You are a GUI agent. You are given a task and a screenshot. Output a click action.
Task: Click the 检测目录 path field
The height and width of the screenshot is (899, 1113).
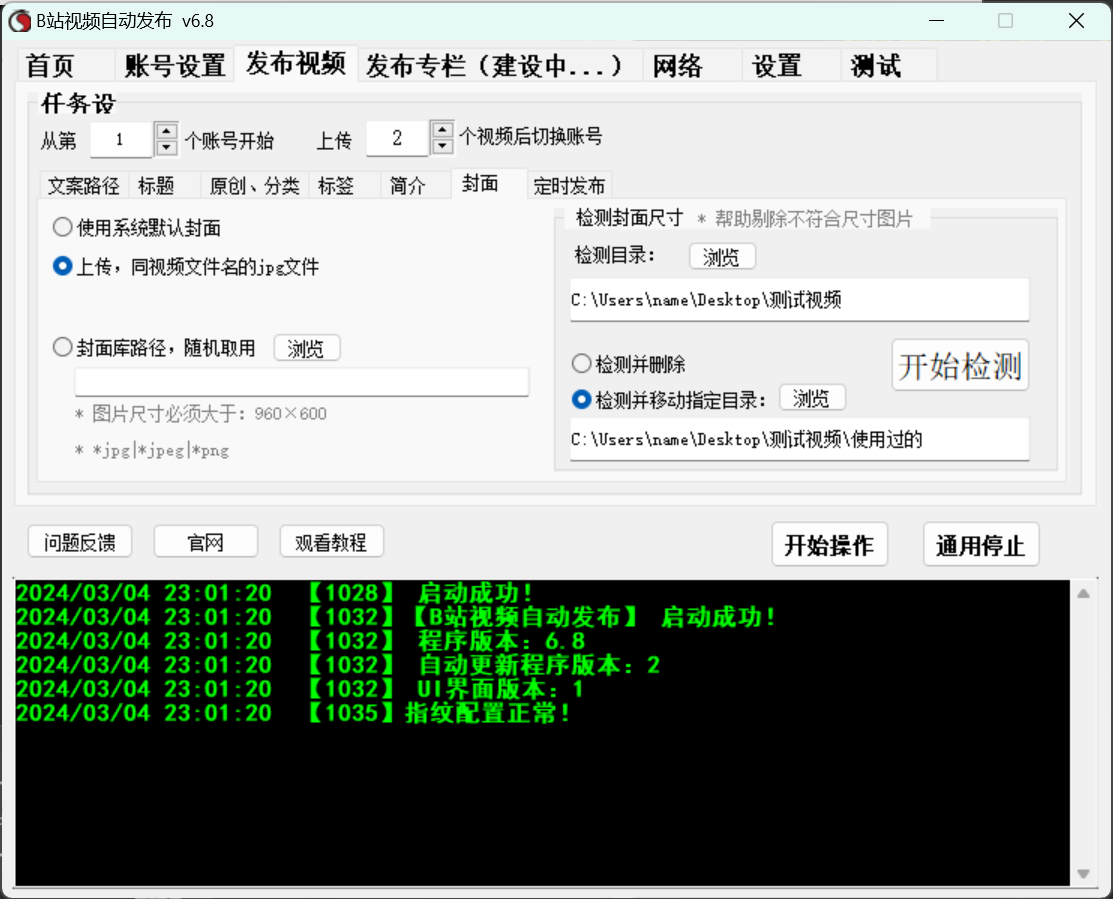click(x=799, y=299)
